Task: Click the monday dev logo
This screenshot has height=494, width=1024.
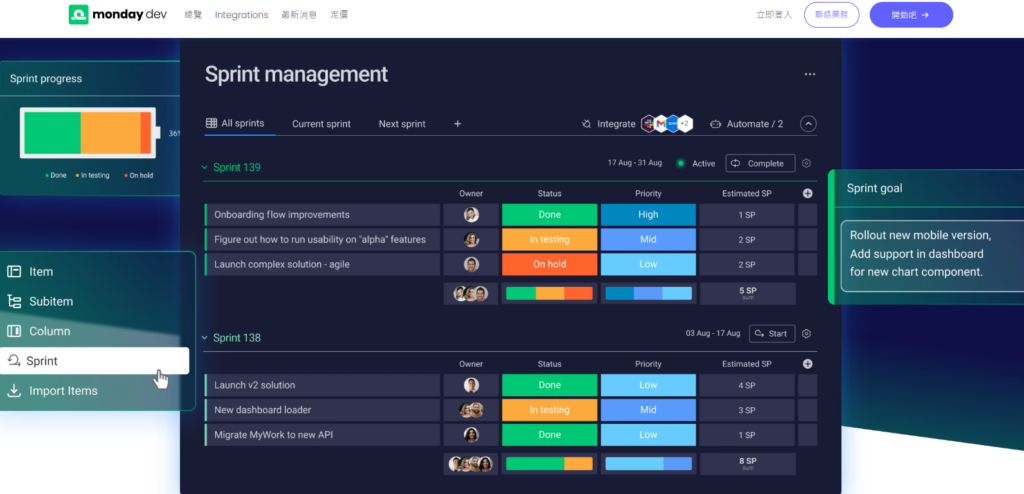Action: (118, 14)
